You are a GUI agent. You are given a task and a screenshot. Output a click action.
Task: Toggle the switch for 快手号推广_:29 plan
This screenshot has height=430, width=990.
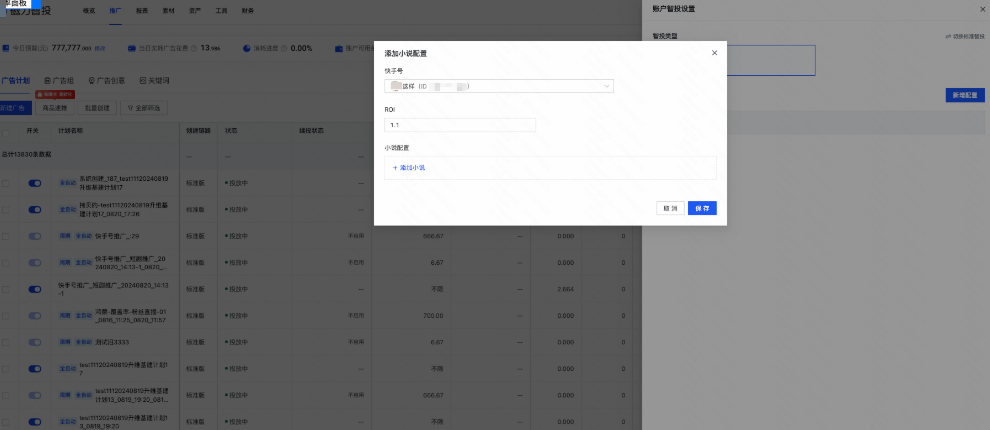35,236
